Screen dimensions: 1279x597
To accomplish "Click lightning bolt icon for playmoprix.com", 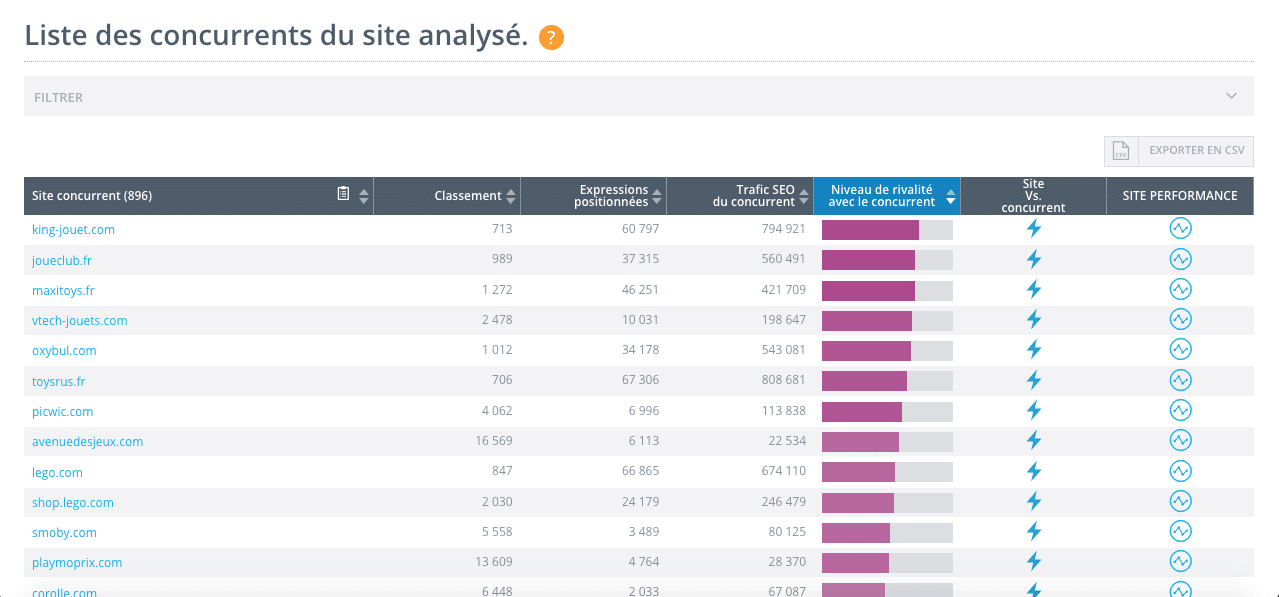I will [1034, 562].
